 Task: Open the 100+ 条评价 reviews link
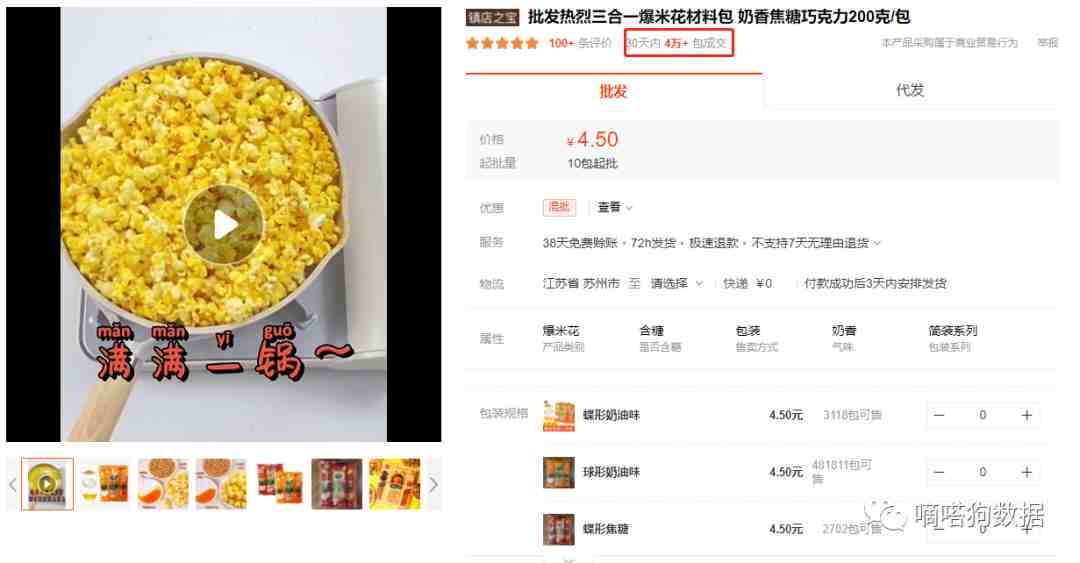[580, 43]
